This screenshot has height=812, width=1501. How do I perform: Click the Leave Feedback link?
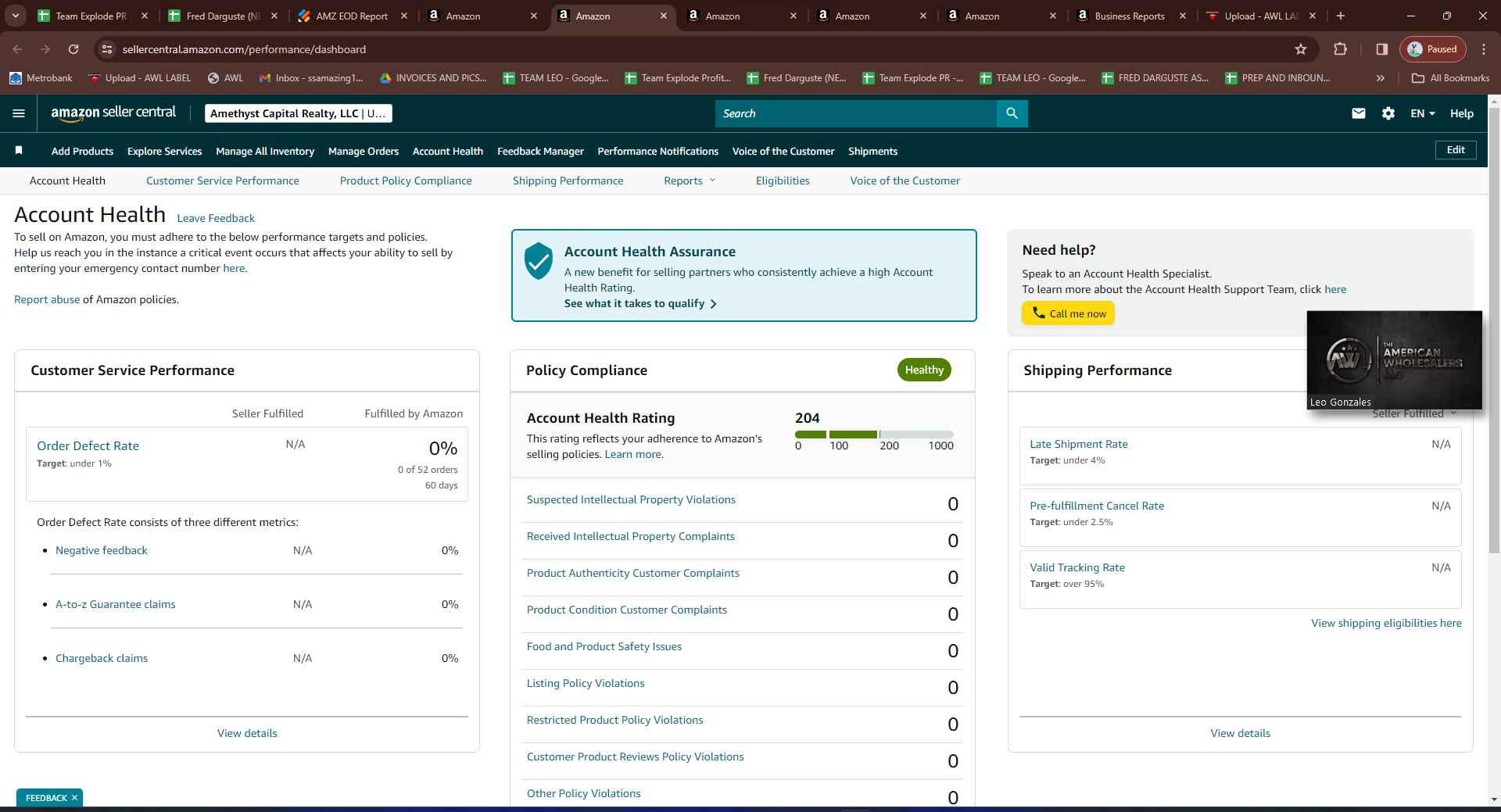[216, 218]
